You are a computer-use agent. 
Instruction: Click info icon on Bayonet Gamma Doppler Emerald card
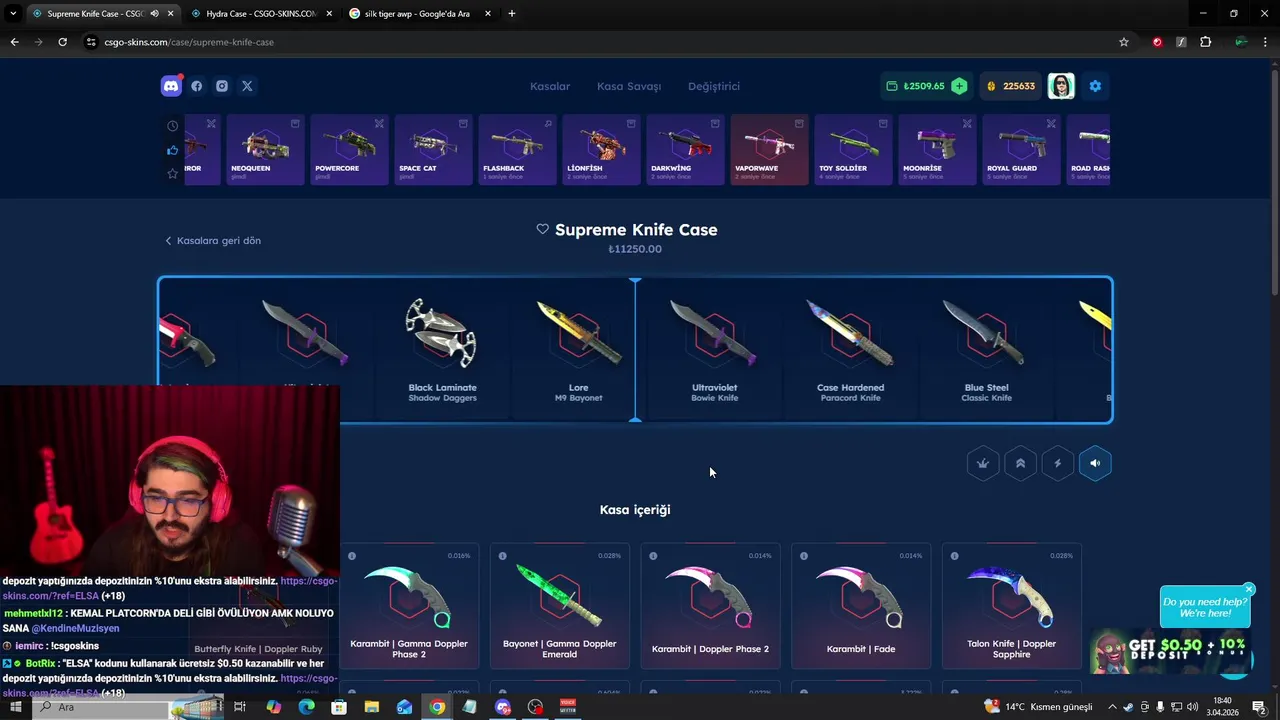click(502, 556)
